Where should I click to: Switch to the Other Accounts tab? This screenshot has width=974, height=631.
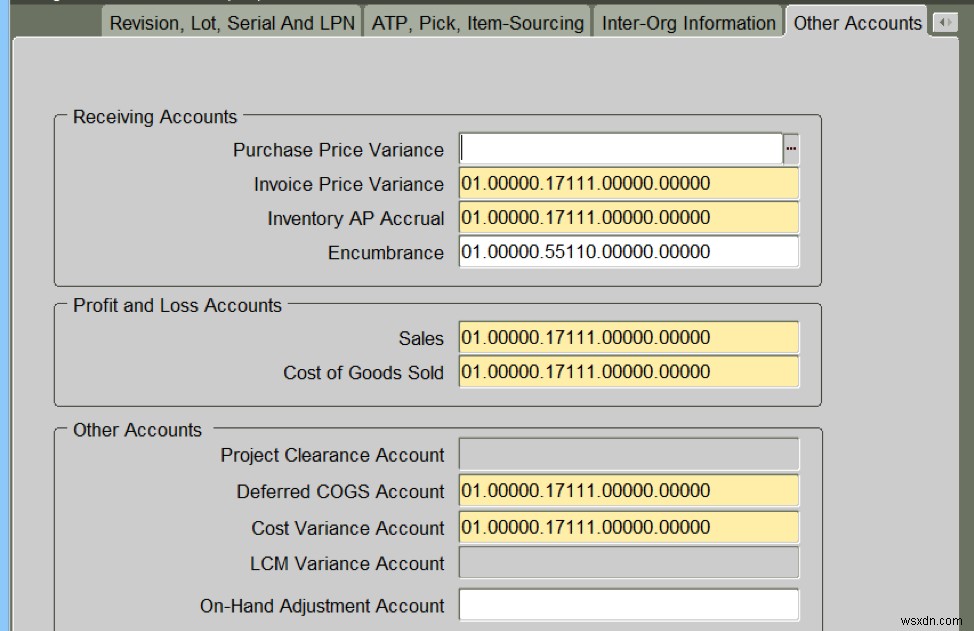[856, 21]
